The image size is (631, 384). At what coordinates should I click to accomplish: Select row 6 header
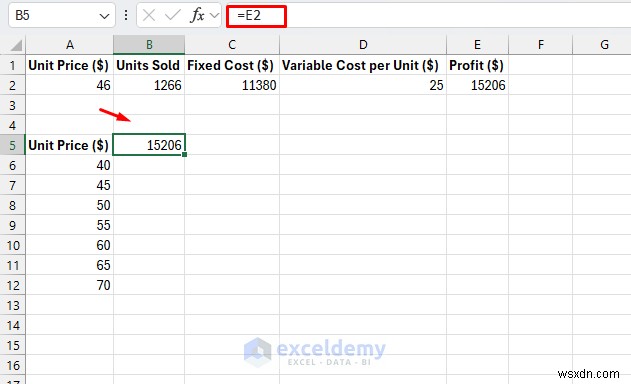click(x=12, y=165)
